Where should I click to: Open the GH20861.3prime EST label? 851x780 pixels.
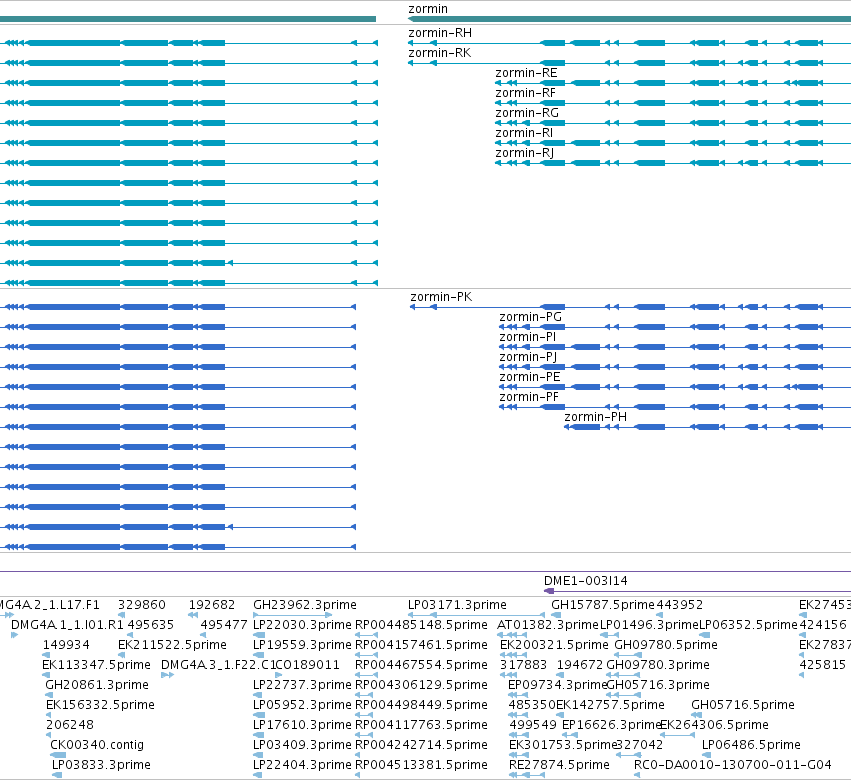tap(97, 686)
